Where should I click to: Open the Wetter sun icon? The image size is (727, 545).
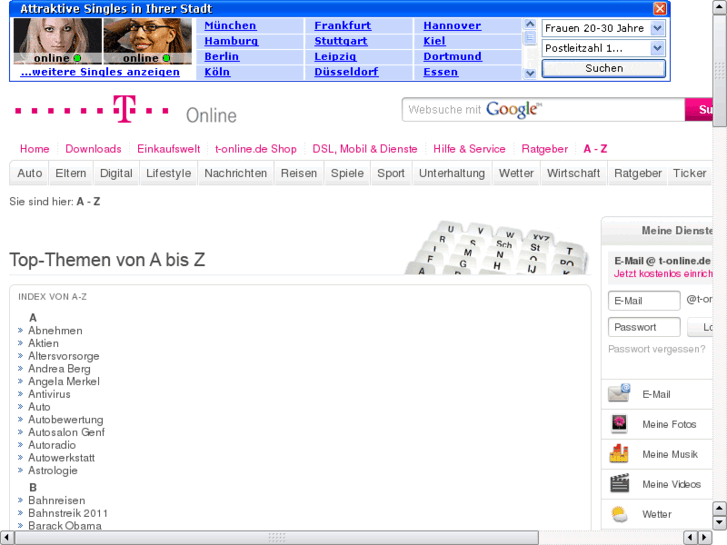[x=619, y=514]
